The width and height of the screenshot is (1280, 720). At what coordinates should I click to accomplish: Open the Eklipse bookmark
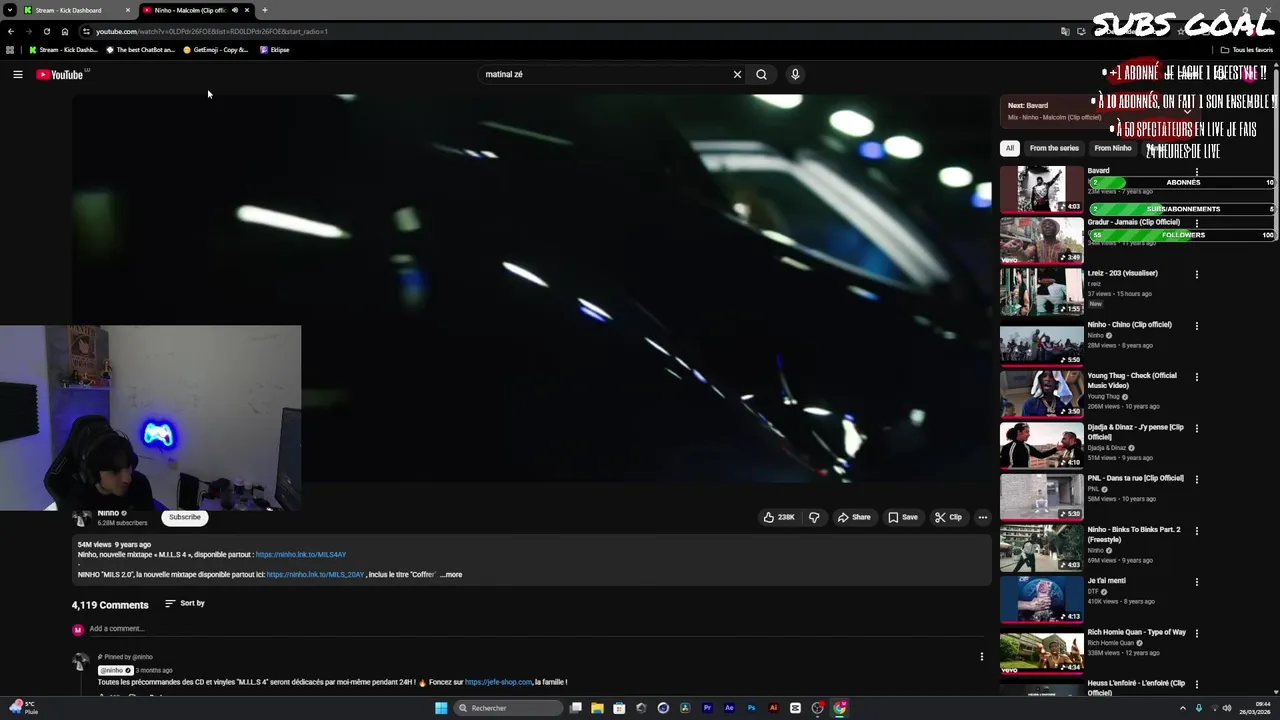[x=275, y=50]
